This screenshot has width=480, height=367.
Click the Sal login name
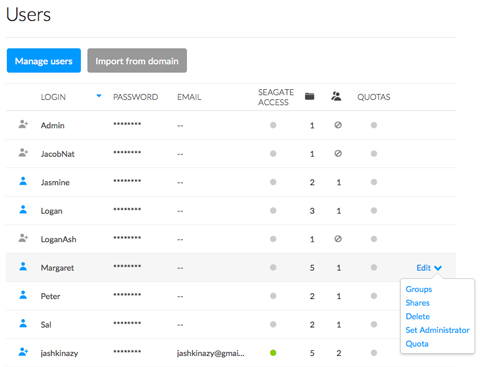coord(46,325)
